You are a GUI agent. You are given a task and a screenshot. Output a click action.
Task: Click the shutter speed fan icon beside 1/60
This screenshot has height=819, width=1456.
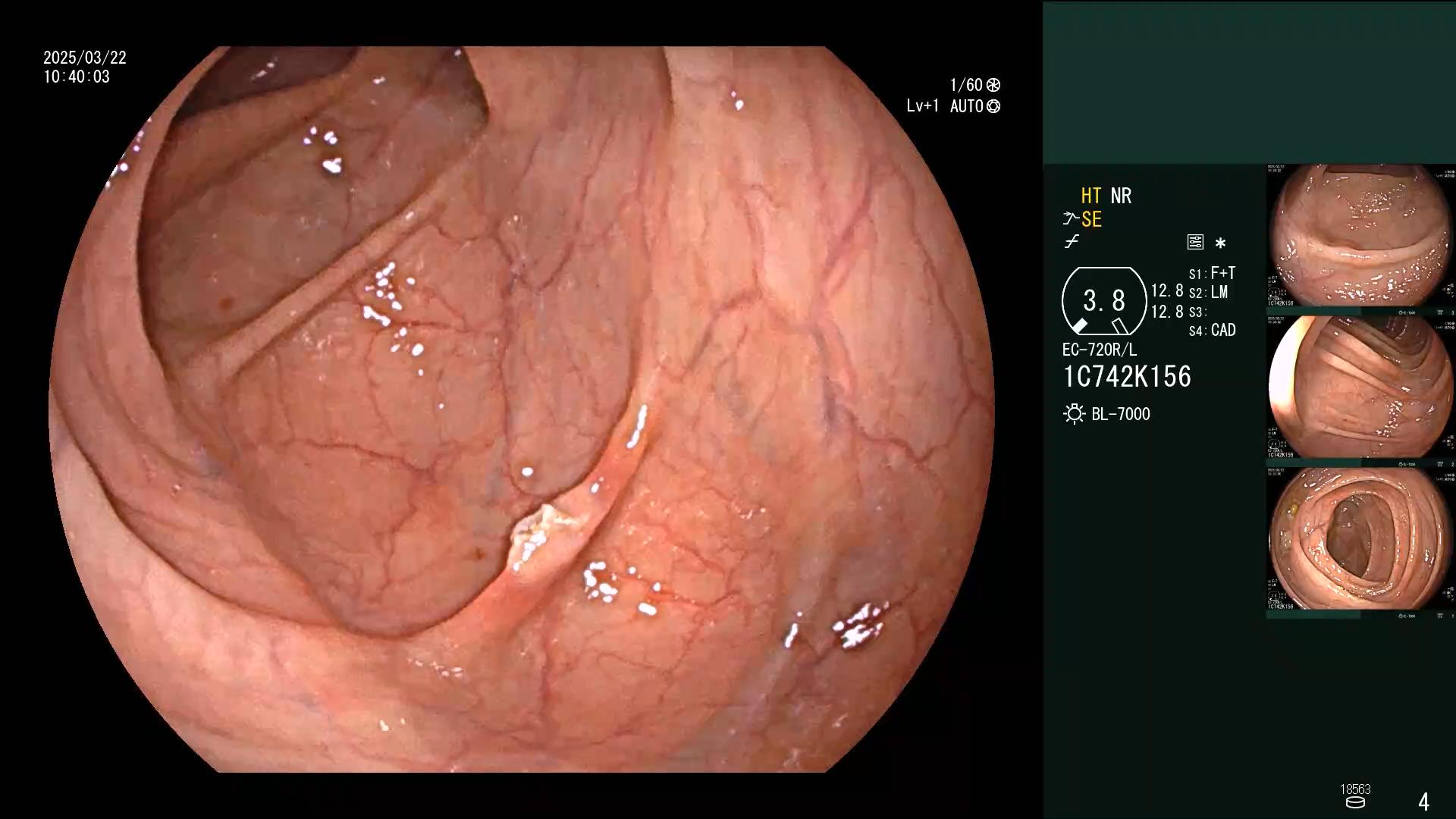(x=993, y=85)
